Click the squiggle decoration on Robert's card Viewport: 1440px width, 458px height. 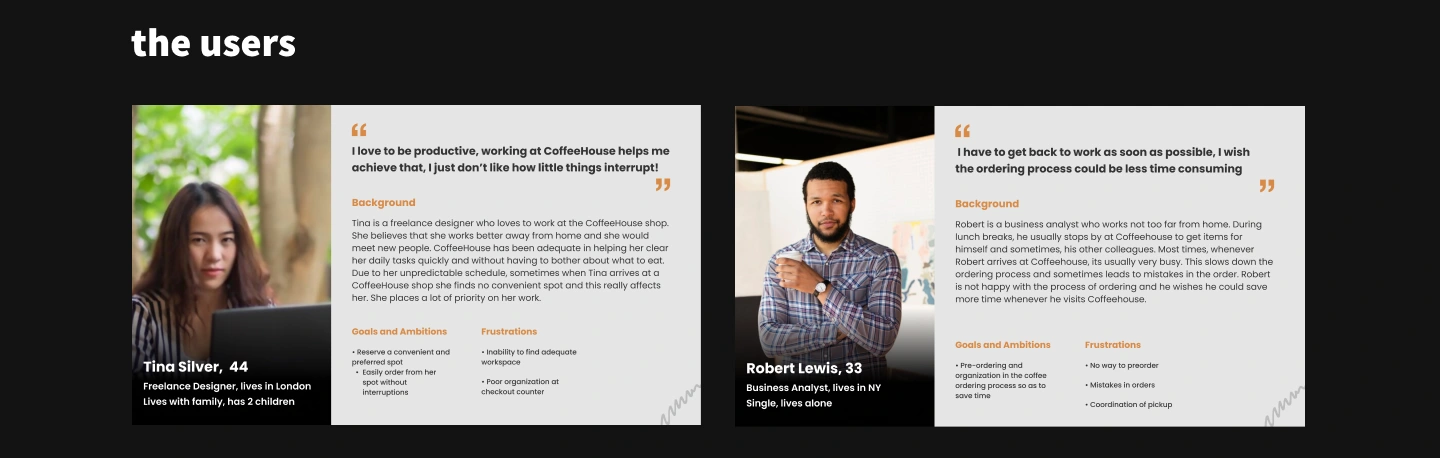(1284, 406)
